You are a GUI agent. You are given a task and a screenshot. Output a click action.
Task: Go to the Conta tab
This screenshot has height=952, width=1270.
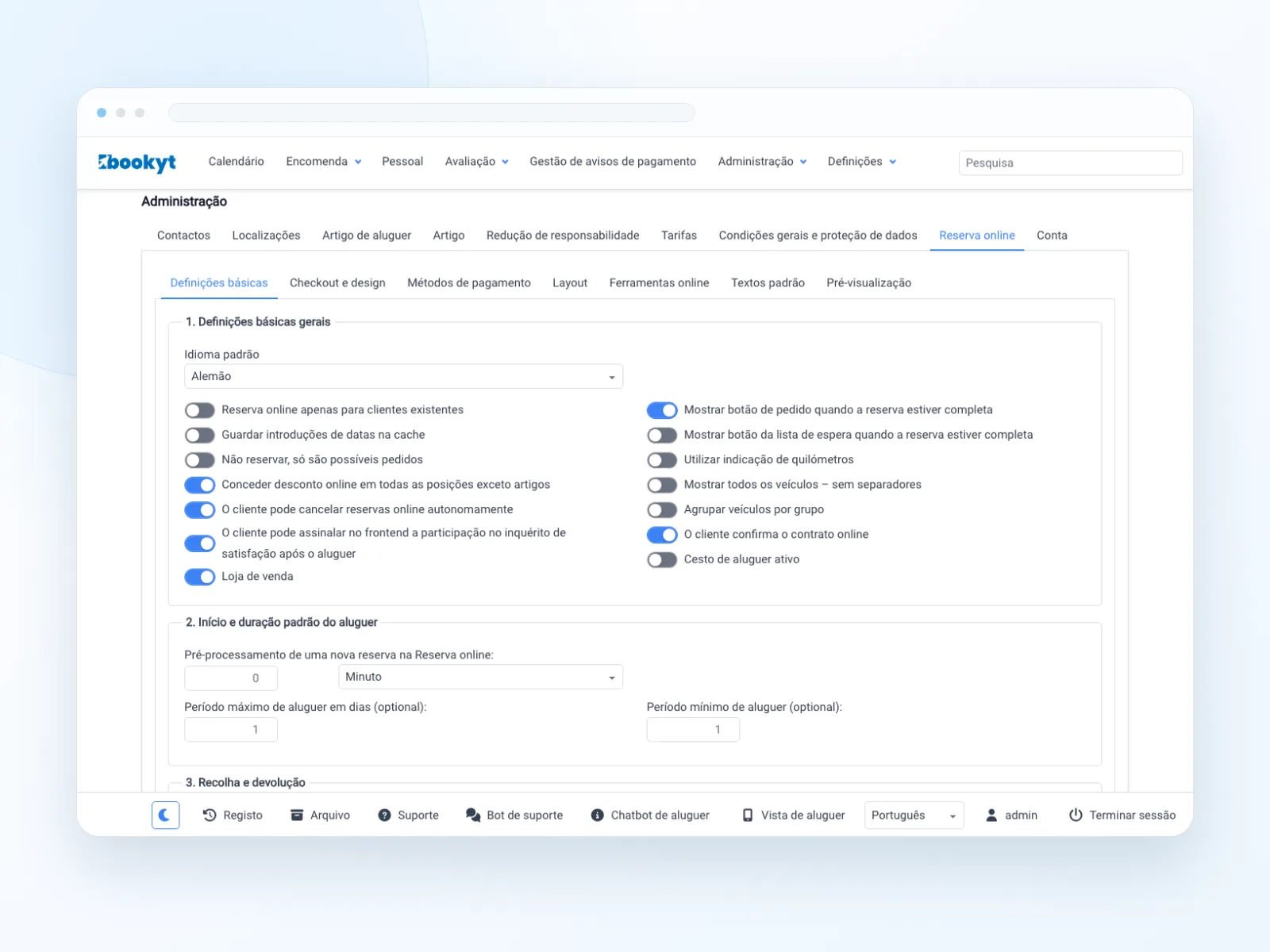[x=1052, y=235]
